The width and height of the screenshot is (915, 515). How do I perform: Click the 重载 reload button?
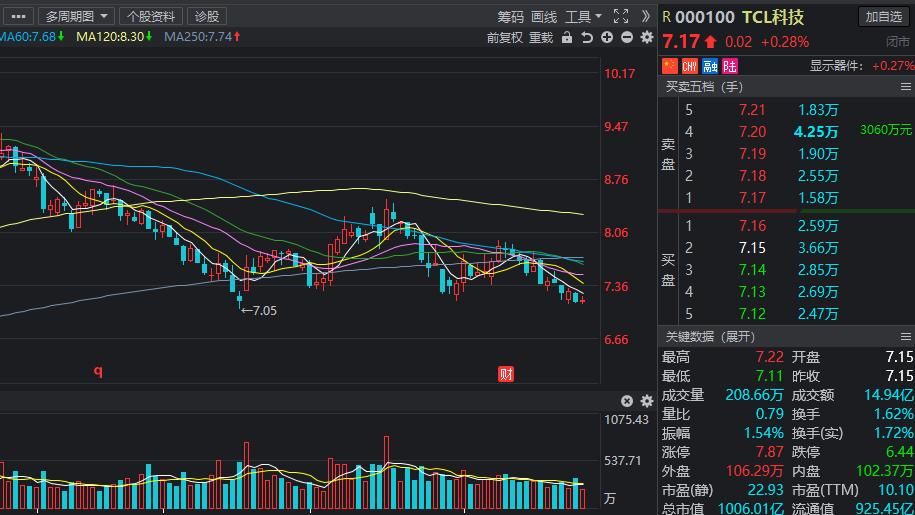point(541,38)
